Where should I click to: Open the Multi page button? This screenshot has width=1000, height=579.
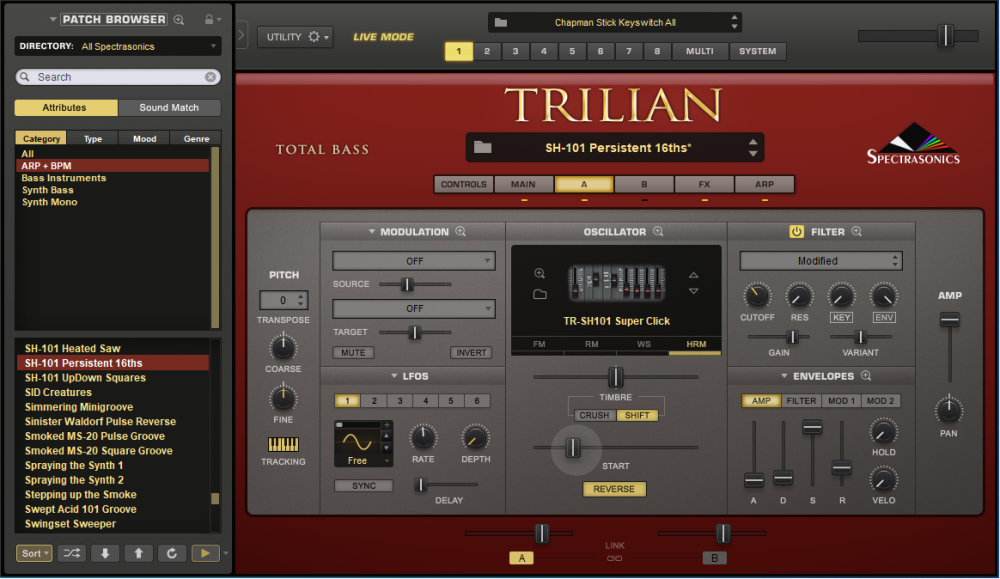click(700, 51)
